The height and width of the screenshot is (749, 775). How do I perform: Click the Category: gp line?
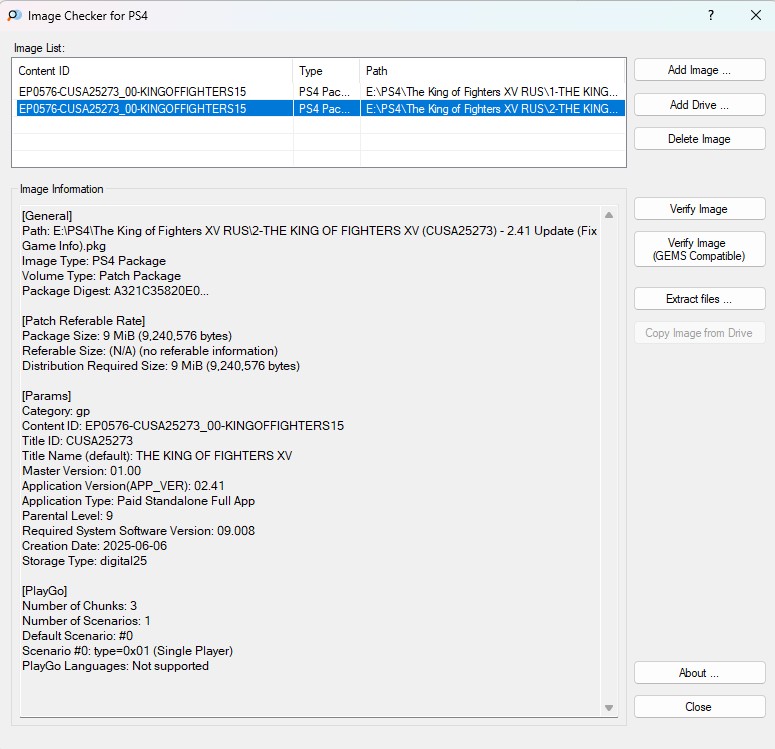56,411
